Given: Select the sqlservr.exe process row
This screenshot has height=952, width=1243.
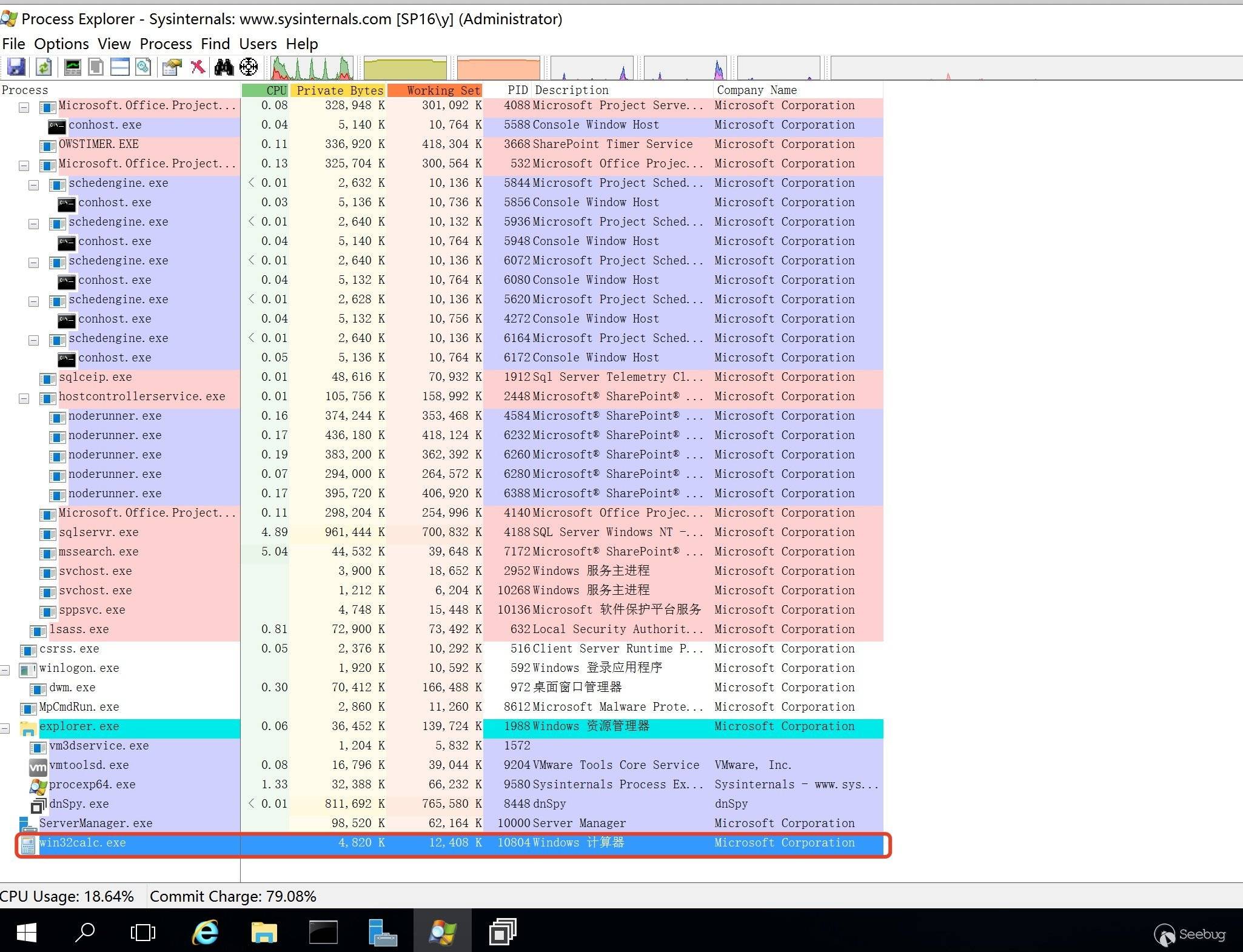Looking at the screenshot, I should coord(98,532).
